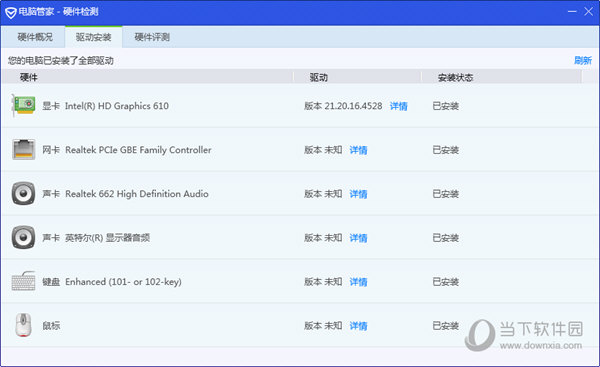Close the 硬件检测 window
This screenshot has height=367, width=600.
[589, 12]
